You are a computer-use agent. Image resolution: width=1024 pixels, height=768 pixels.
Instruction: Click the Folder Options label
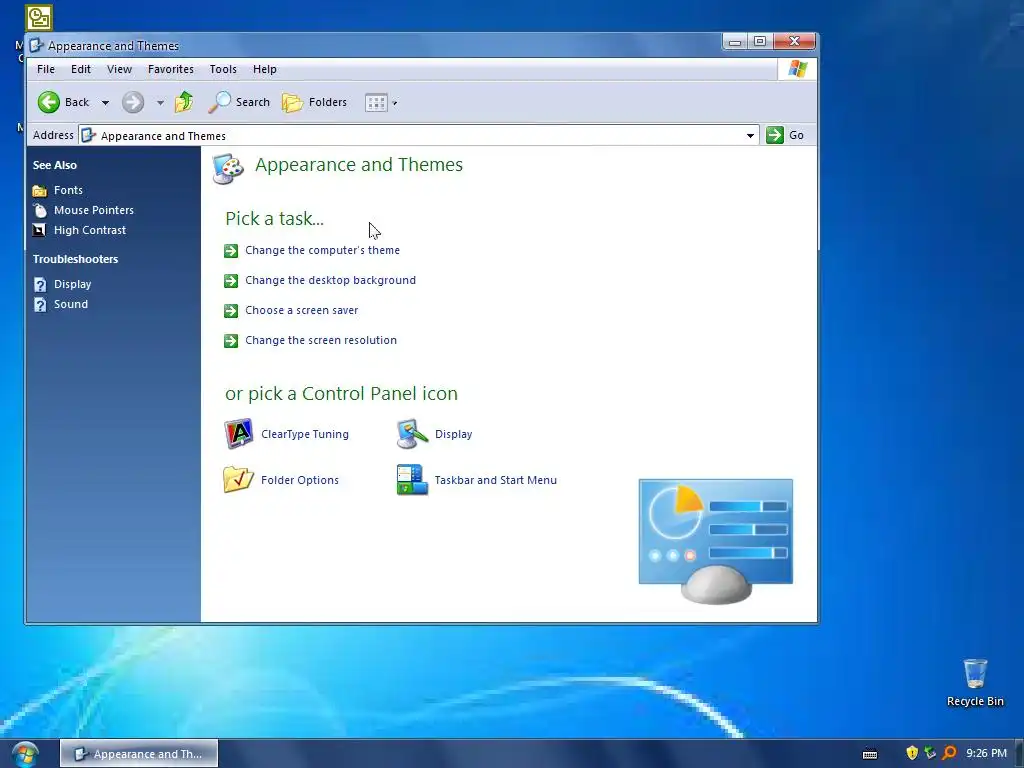[300, 480]
